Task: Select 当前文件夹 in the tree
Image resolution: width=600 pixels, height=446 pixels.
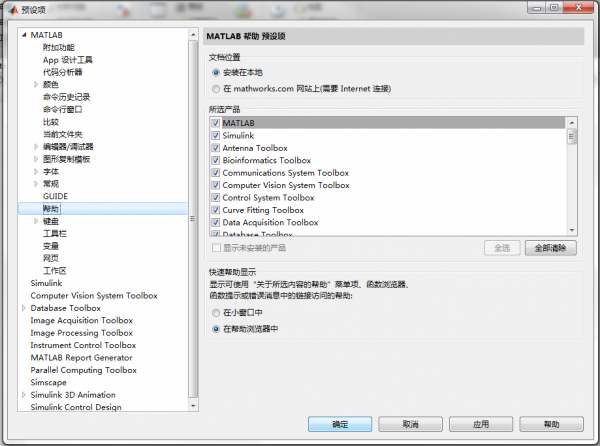Action: [63, 134]
